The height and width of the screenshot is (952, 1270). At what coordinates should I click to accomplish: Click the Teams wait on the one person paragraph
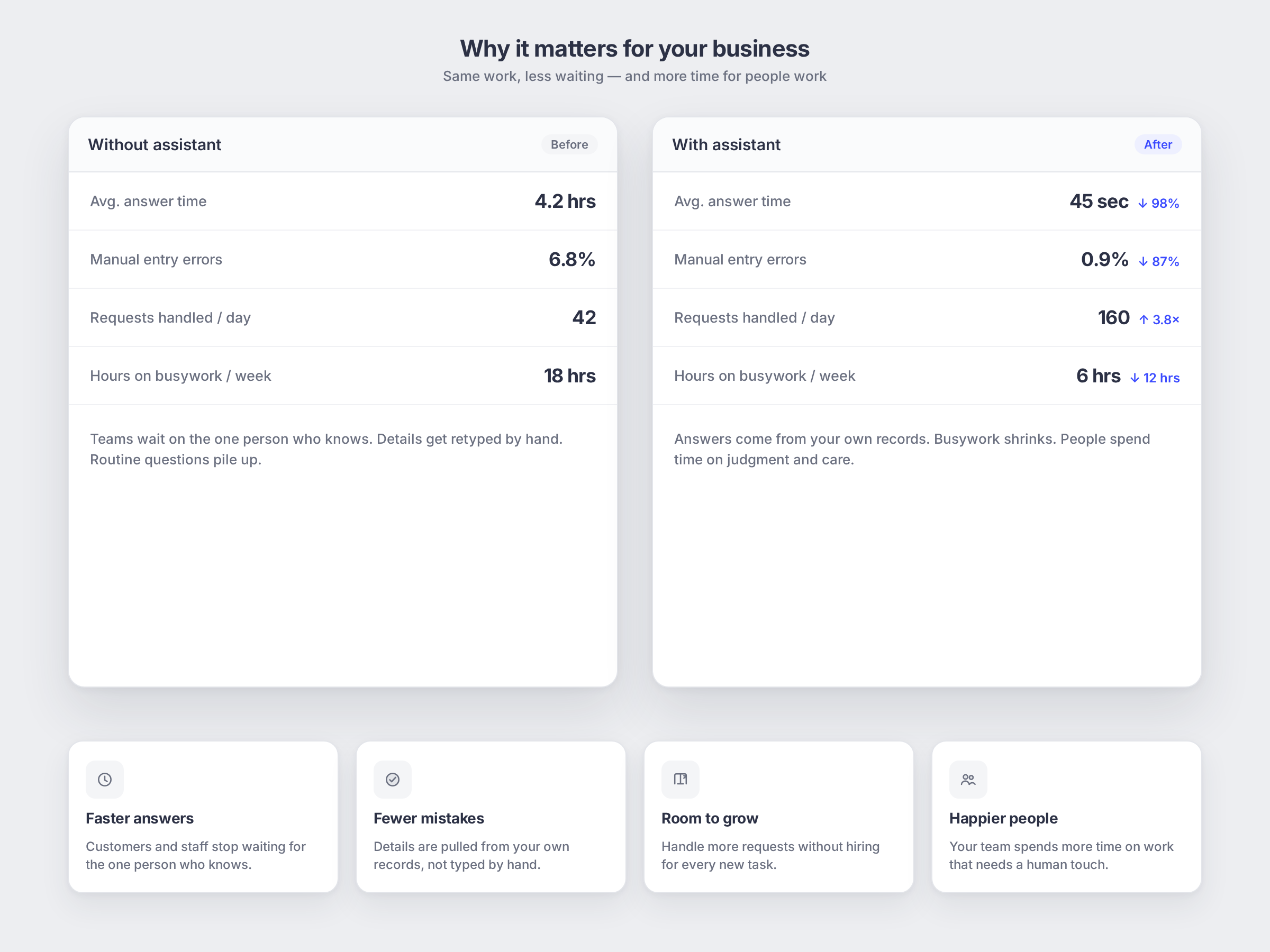coord(326,450)
